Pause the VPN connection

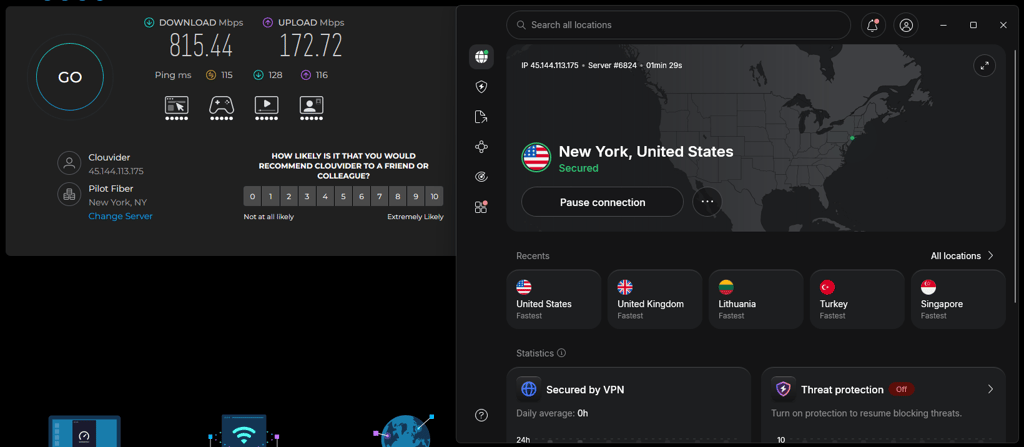[x=602, y=203]
